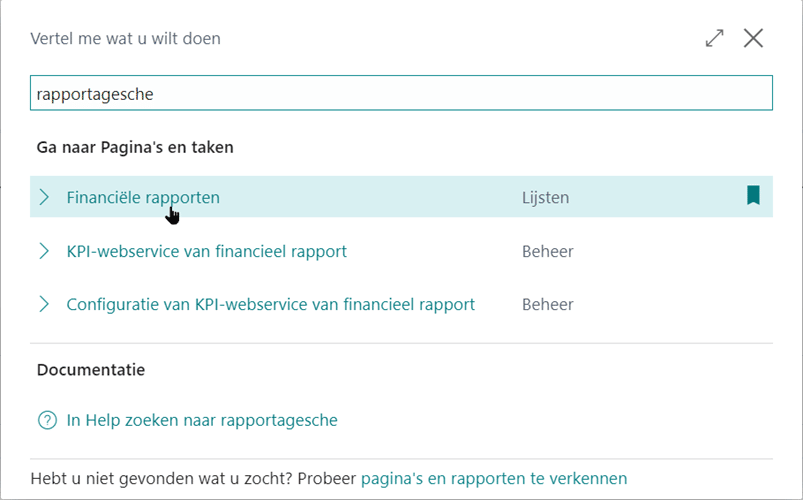Image resolution: width=803 pixels, height=500 pixels.
Task: Expand the search dialog to full size
Action: tap(714, 39)
